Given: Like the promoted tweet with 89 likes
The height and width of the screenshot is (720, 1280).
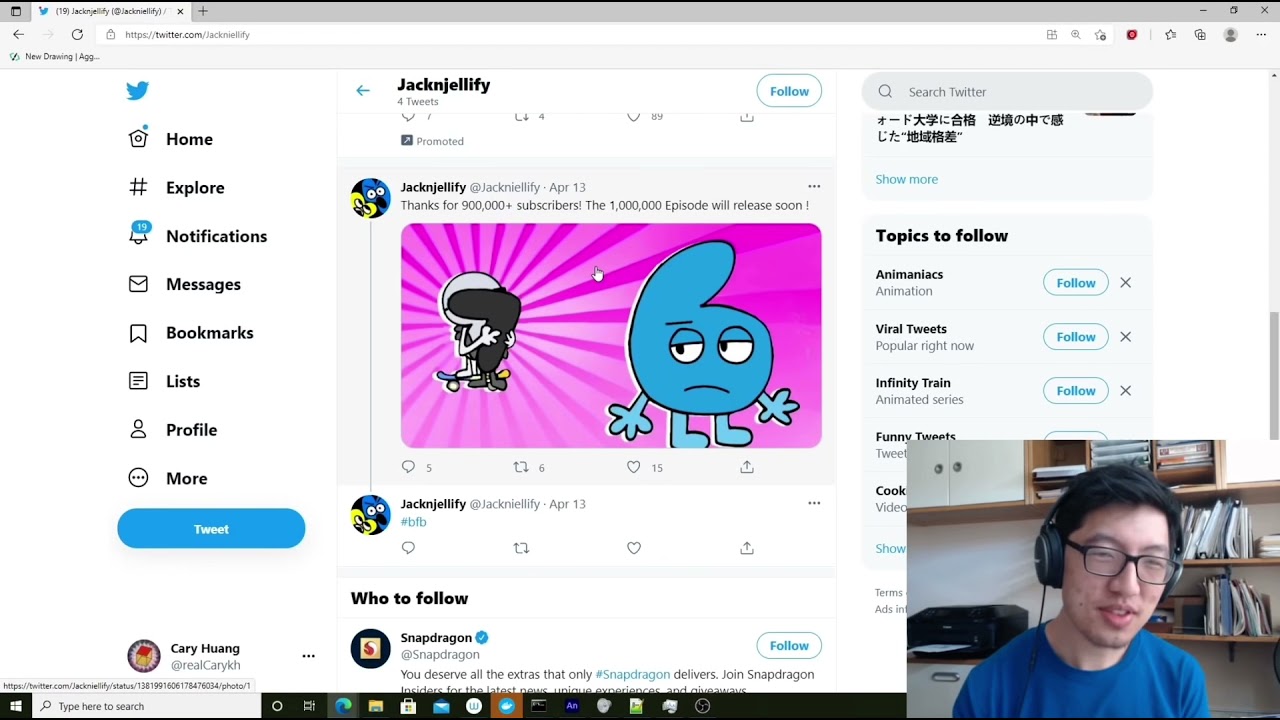Looking at the screenshot, I should click(x=633, y=116).
